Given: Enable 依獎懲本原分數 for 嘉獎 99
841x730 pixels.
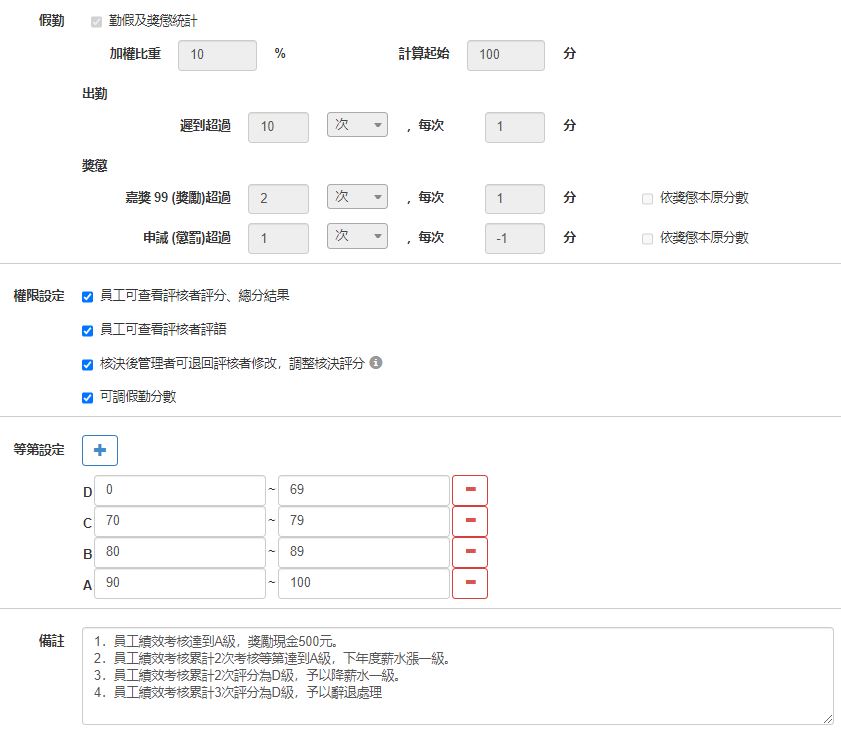Looking at the screenshot, I should pos(647,198).
